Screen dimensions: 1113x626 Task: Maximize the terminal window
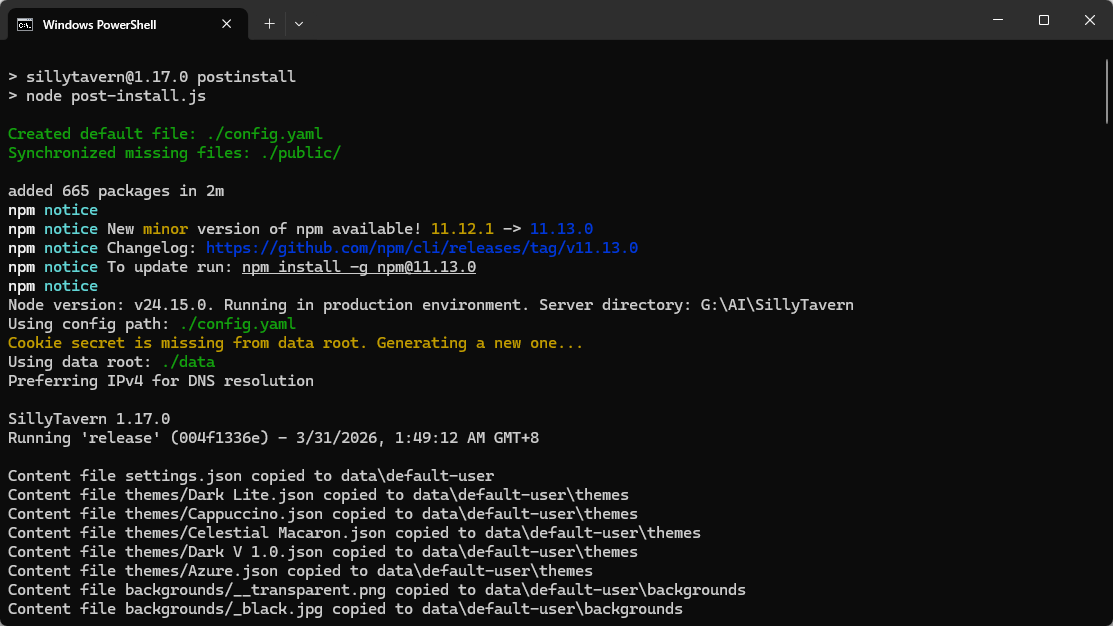click(x=1043, y=20)
